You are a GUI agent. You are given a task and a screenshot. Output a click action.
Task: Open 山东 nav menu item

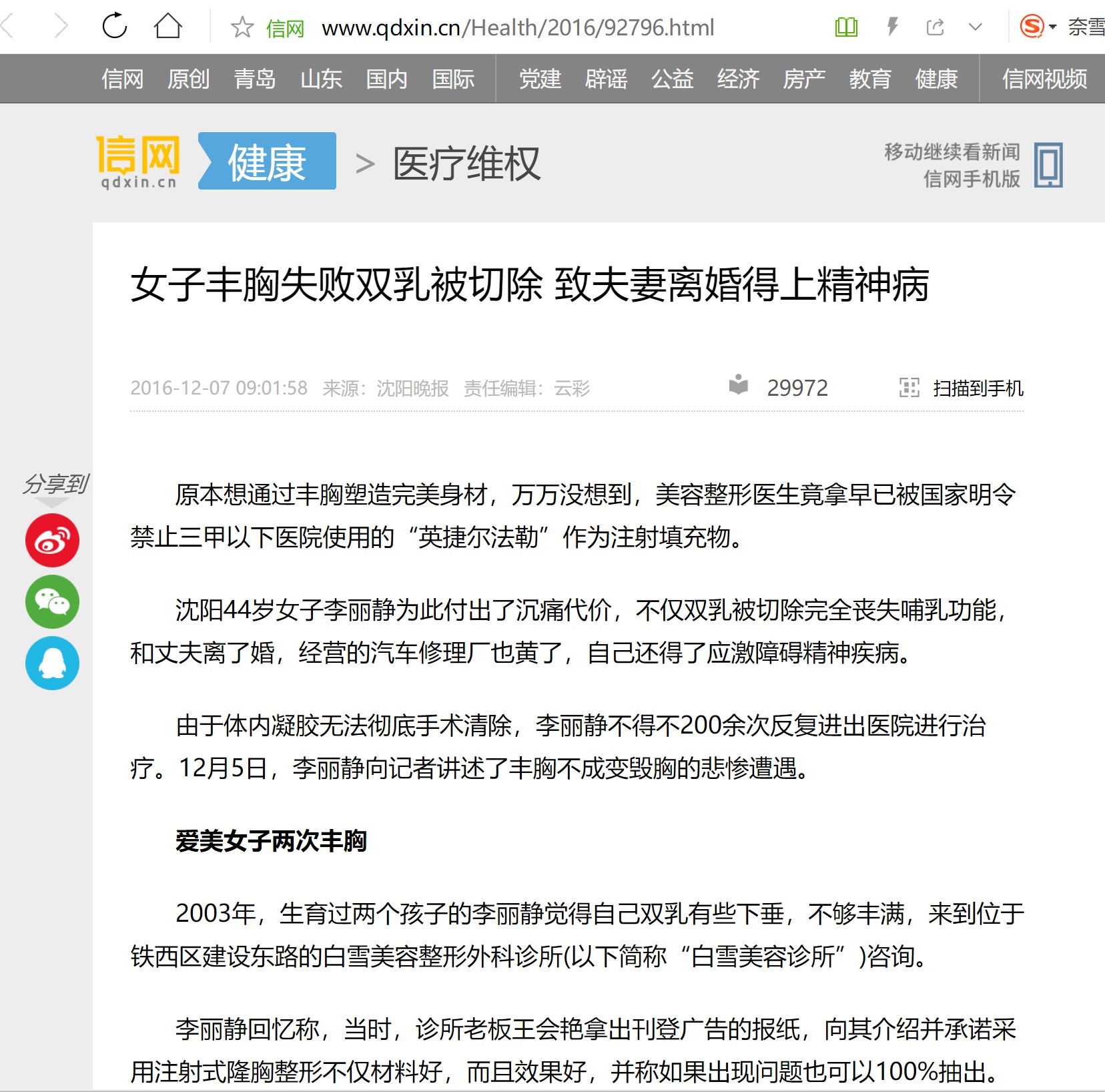tap(321, 79)
